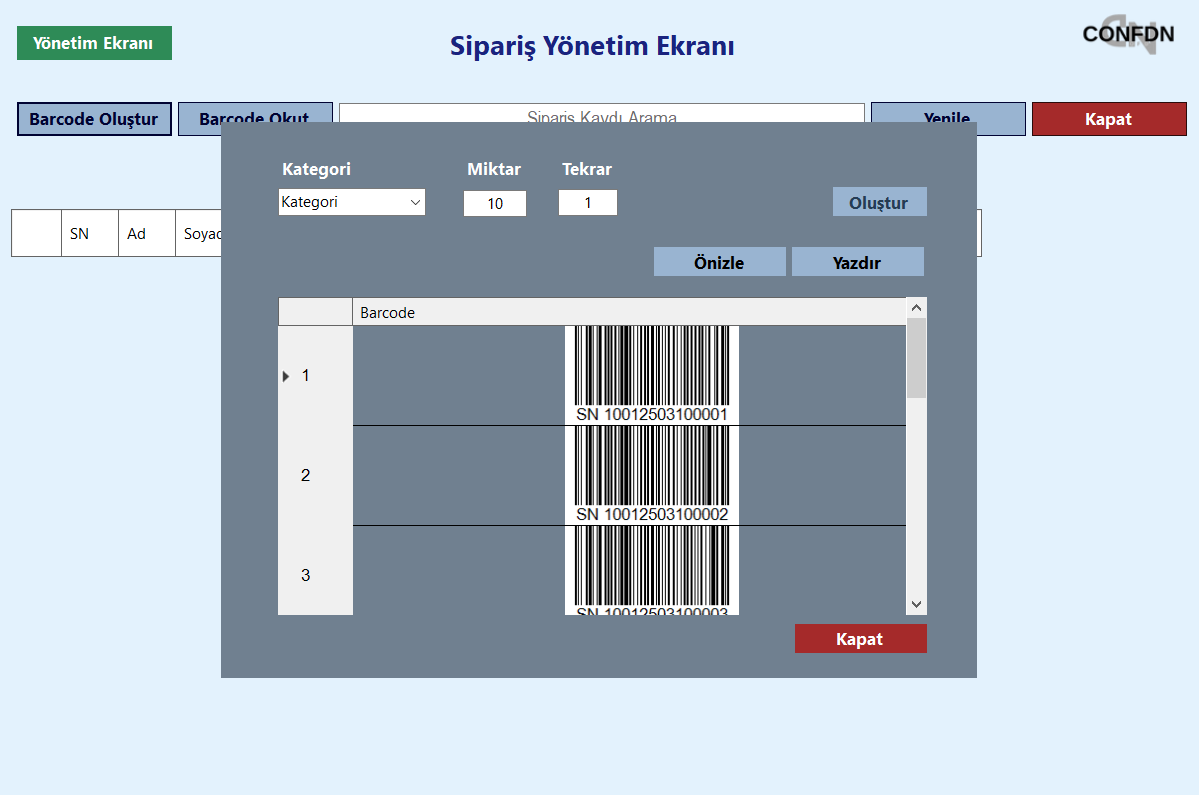
Task: Click the blank corner header cell of barcode grid
Action: click(x=315, y=312)
